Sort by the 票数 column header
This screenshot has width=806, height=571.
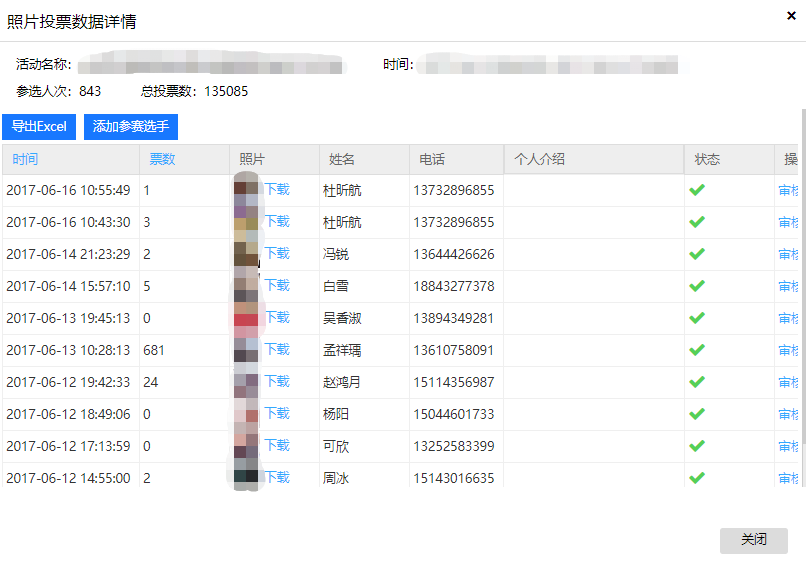(162, 159)
